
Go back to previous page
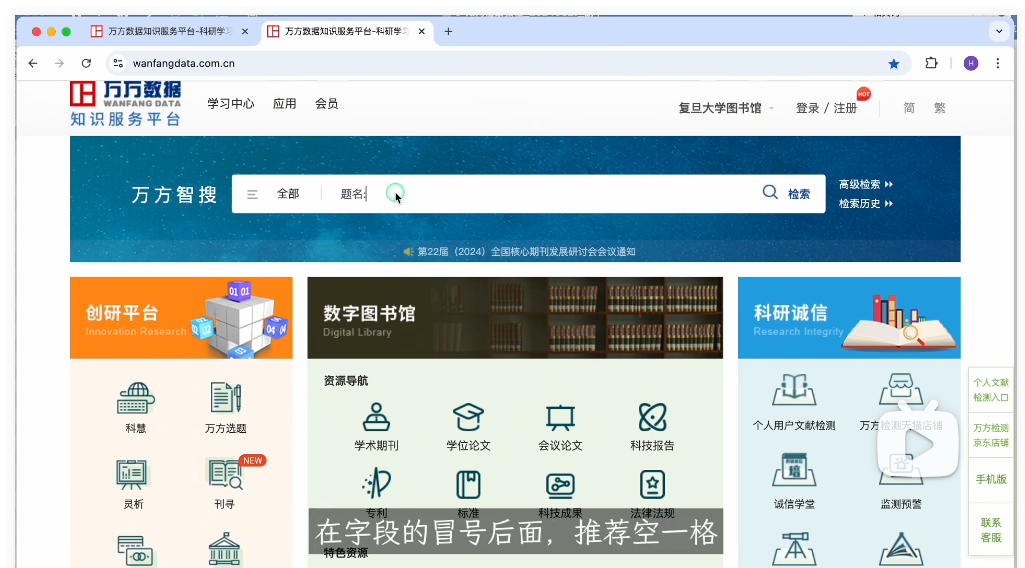[x=33, y=63]
